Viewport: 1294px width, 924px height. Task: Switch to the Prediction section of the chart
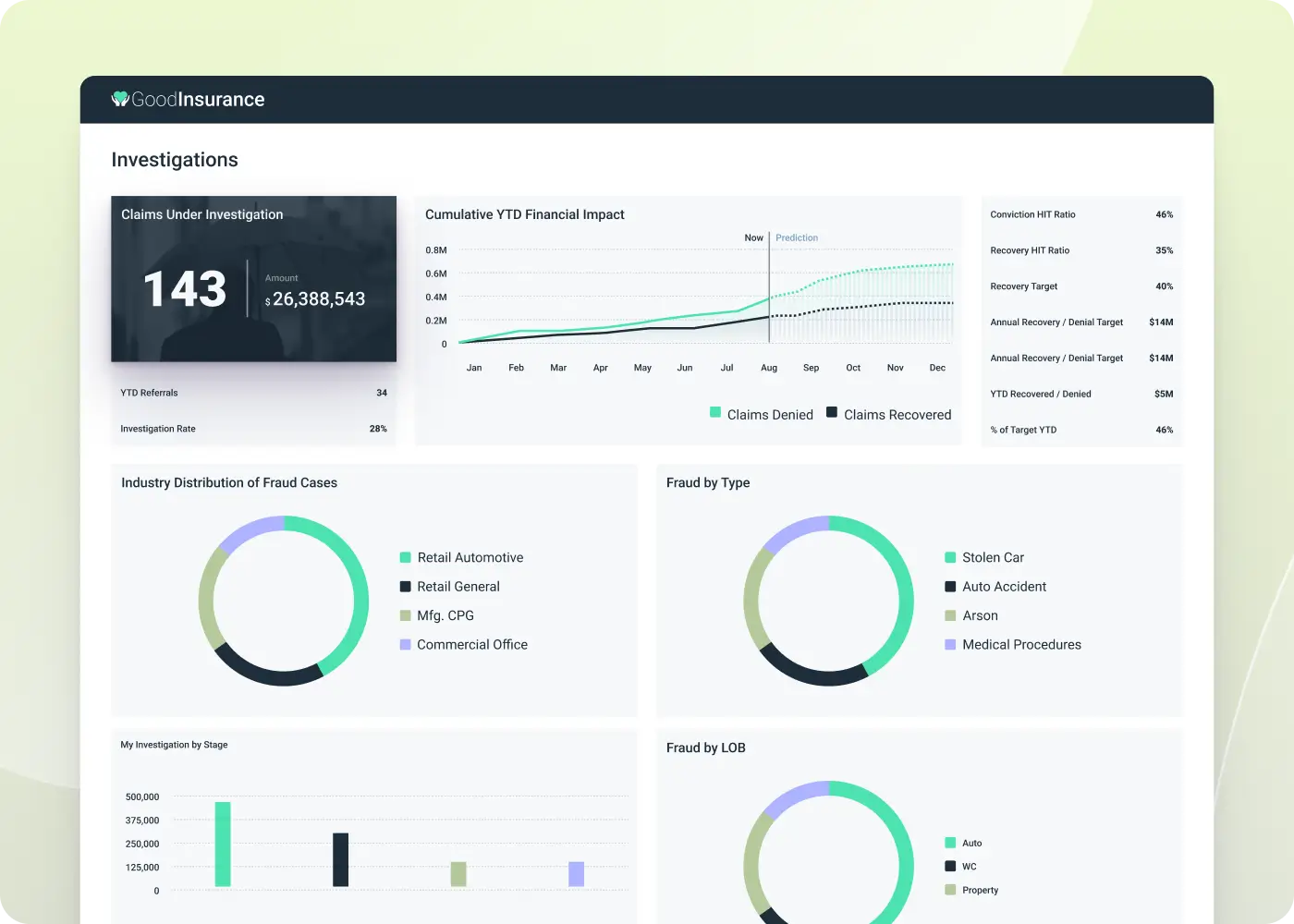click(796, 237)
